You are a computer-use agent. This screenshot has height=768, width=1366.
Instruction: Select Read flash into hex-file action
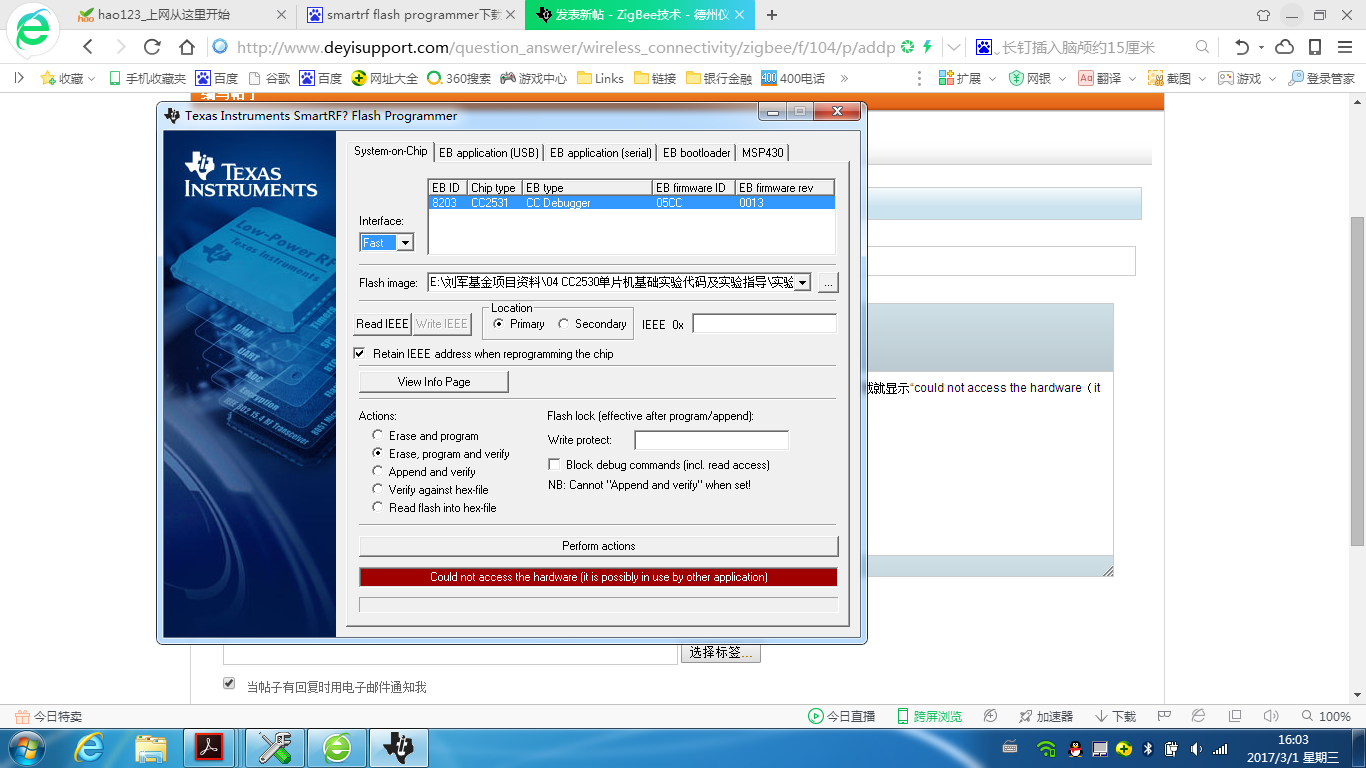coord(378,508)
